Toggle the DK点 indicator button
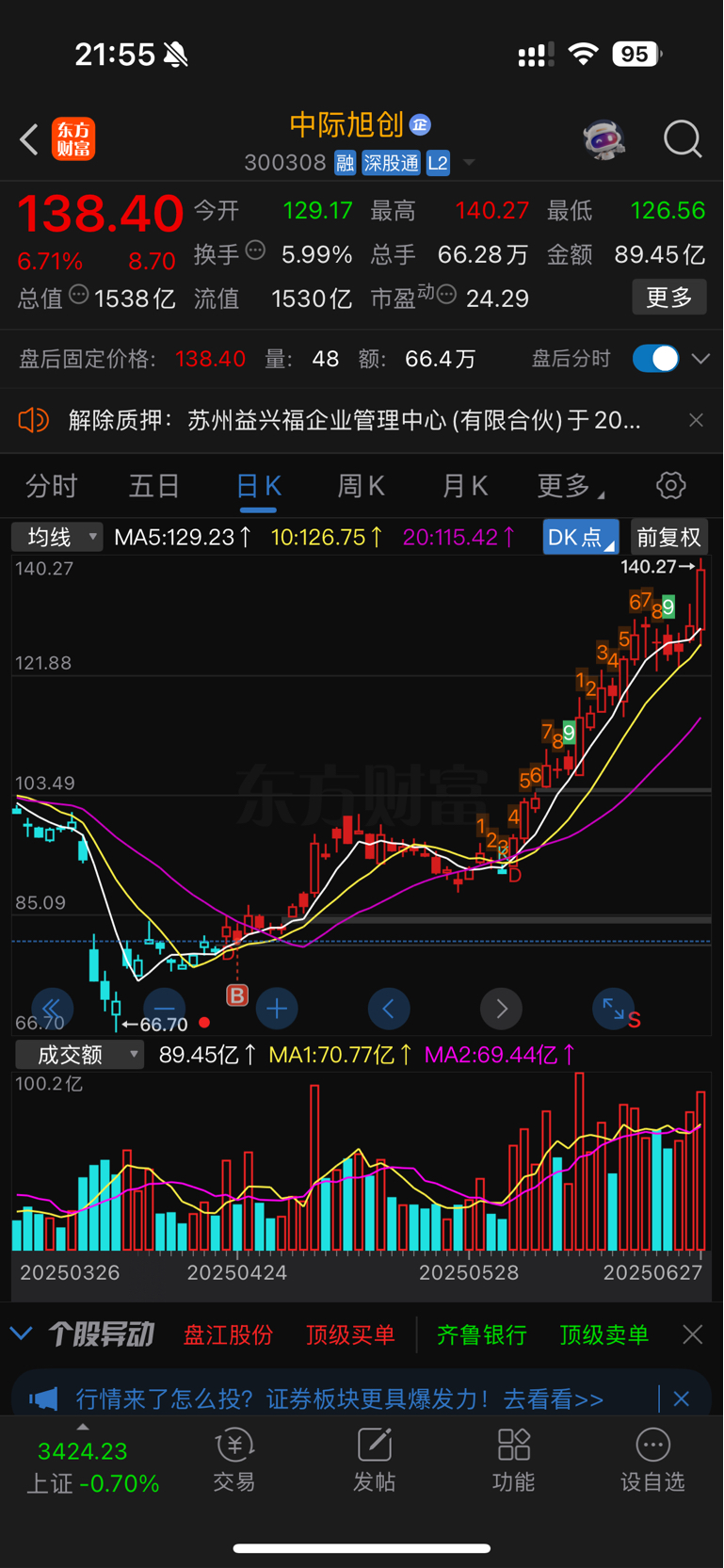The image size is (724, 1568). click(x=581, y=537)
